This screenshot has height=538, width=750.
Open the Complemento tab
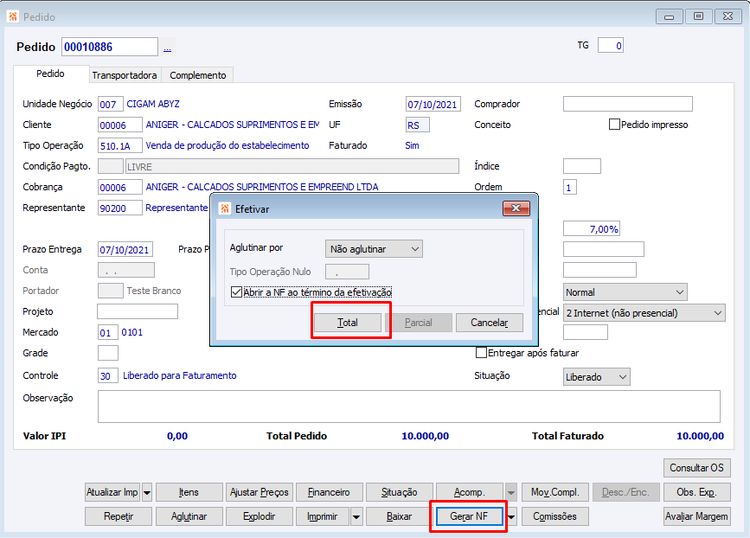tap(198, 75)
